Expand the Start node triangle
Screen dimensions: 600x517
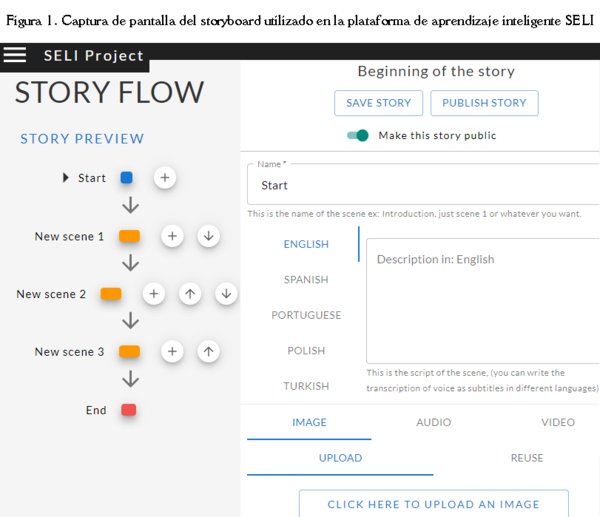pyautogui.click(x=66, y=178)
